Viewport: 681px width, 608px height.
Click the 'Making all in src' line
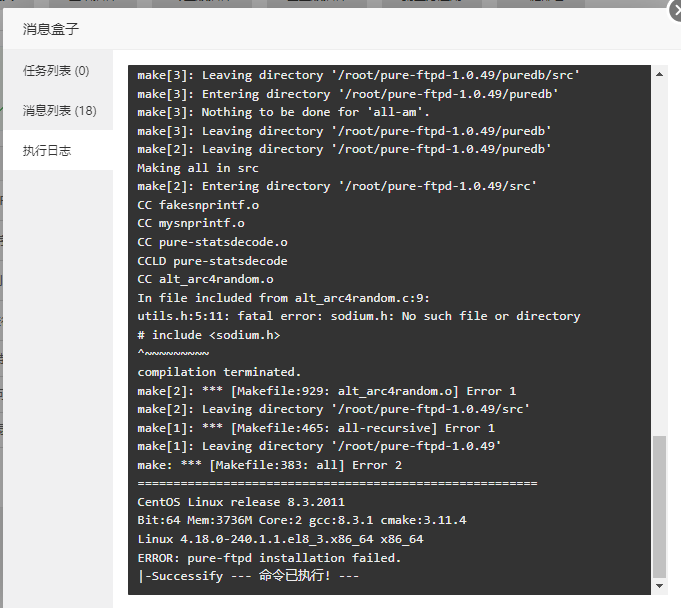[198, 168]
